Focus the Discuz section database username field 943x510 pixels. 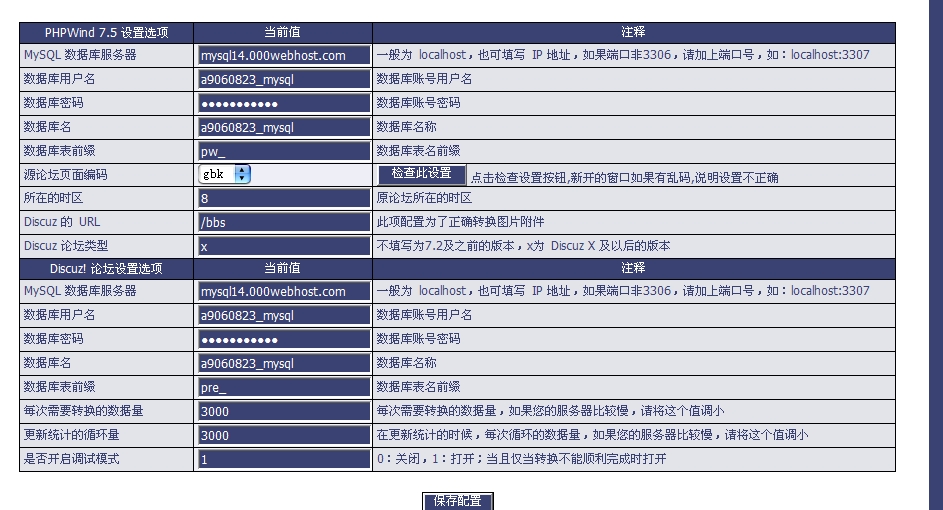pos(283,315)
